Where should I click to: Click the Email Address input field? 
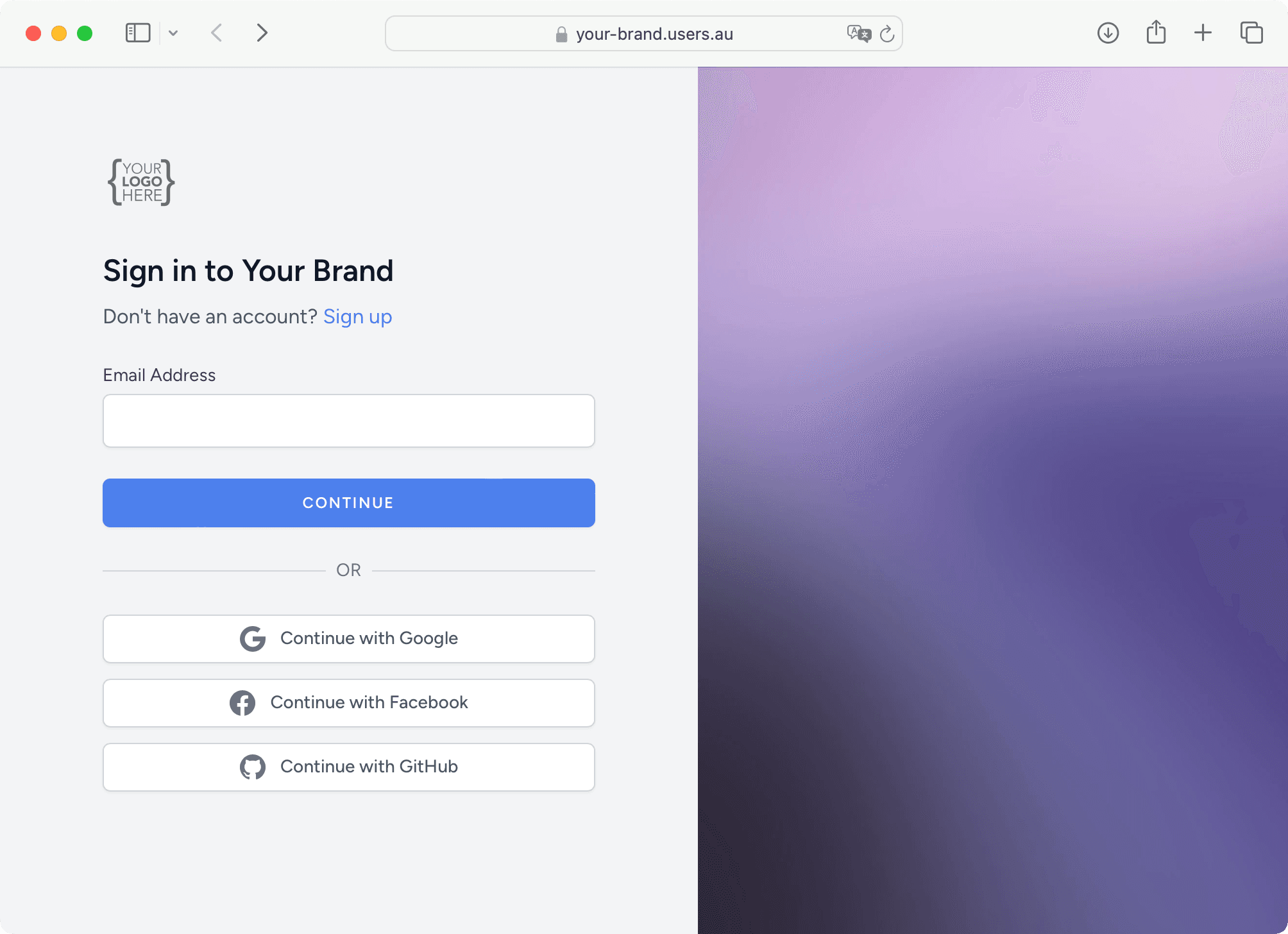[x=348, y=420]
